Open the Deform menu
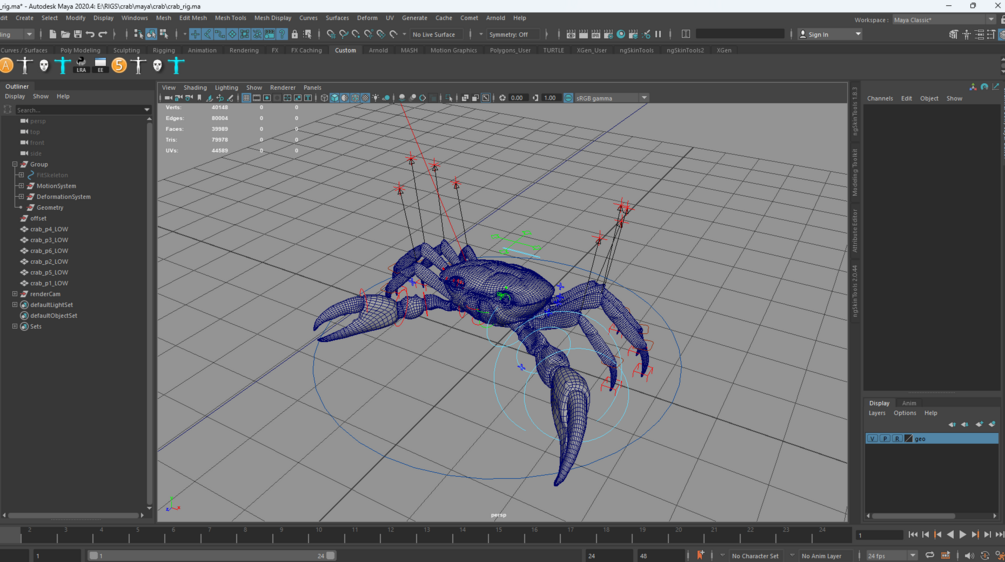Screen dimensions: 1005x562 pos(367,18)
